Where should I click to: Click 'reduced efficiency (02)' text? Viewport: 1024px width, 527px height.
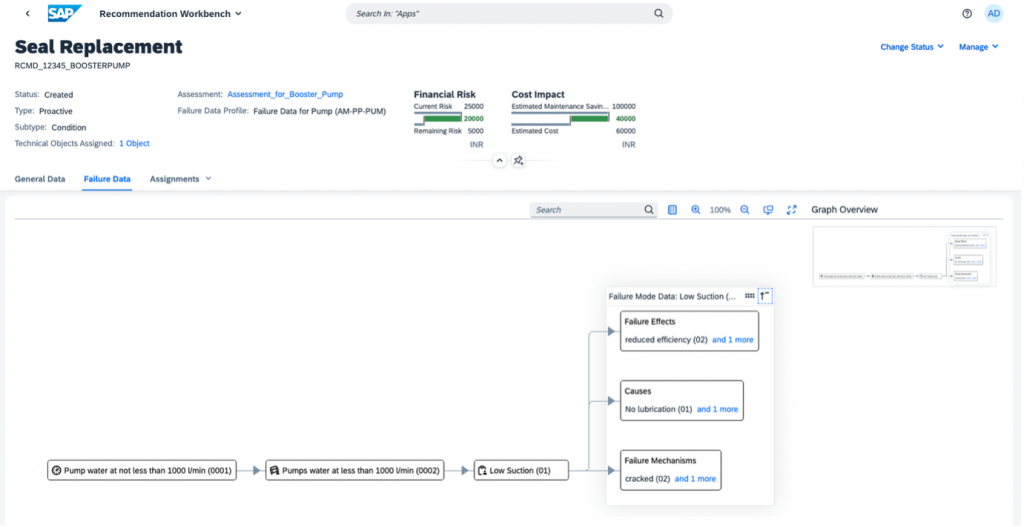tap(666, 340)
